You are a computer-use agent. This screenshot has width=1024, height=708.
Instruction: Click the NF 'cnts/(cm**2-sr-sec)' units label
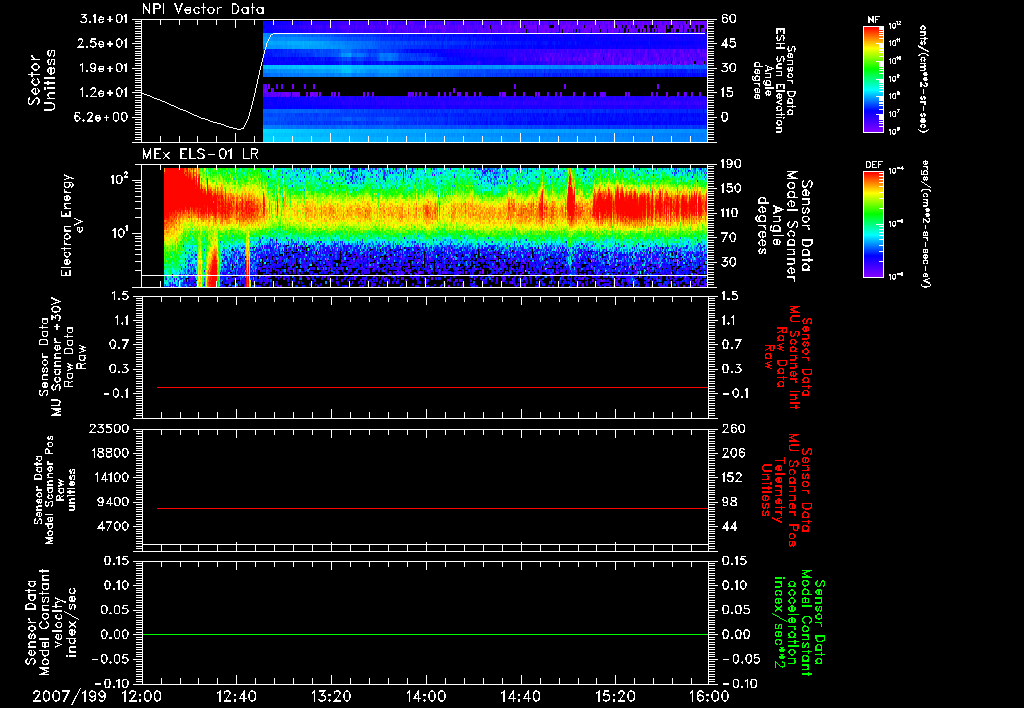tap(923, 78)
